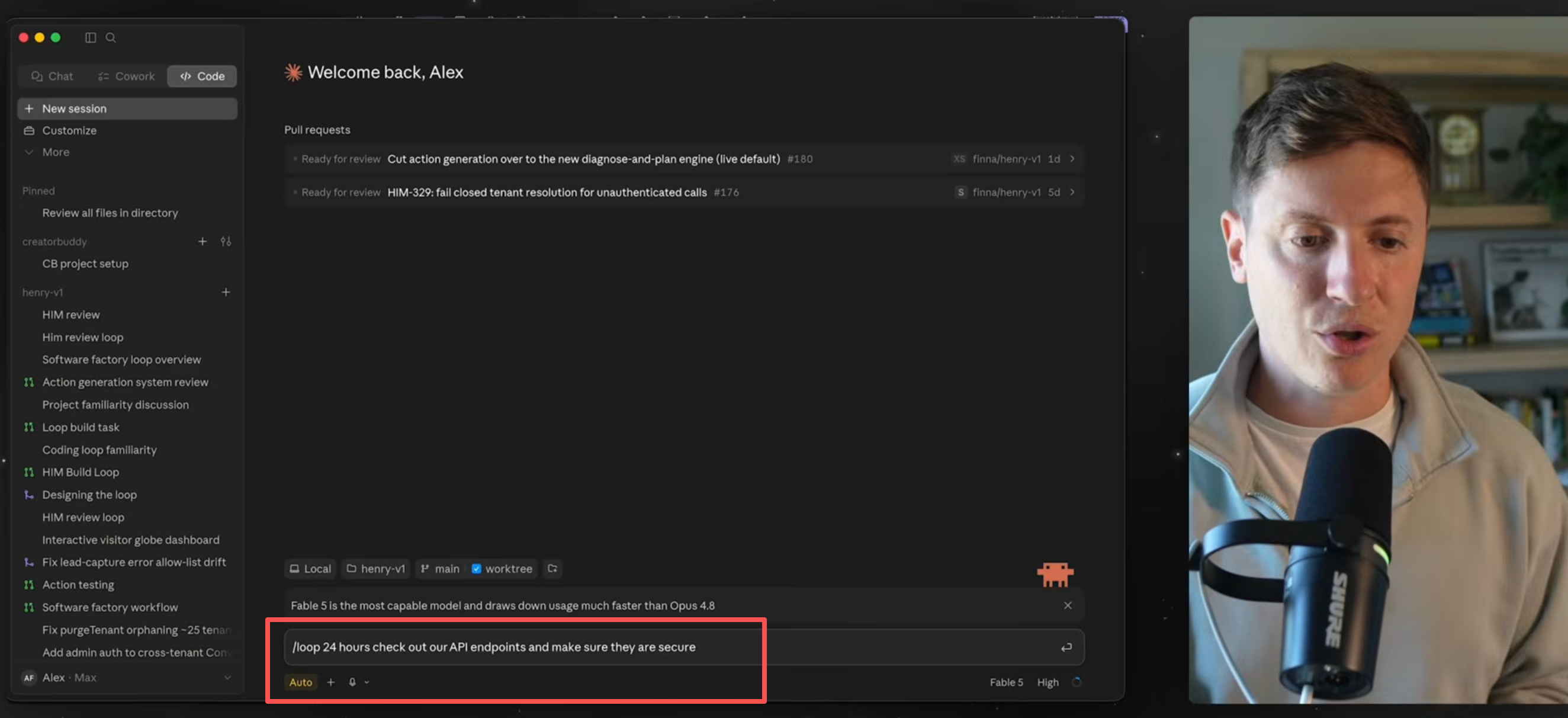Click the folder-plus icon next to worktree

point(552,569)
